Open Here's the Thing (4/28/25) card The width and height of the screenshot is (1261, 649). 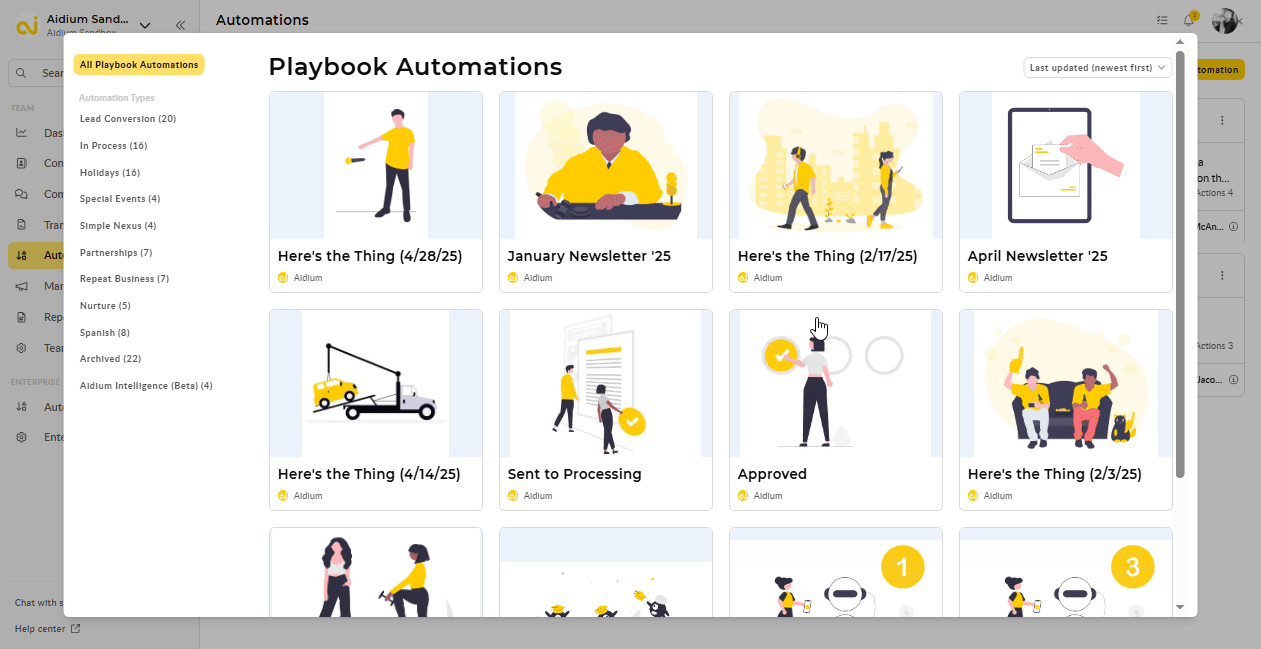point(376,192)
